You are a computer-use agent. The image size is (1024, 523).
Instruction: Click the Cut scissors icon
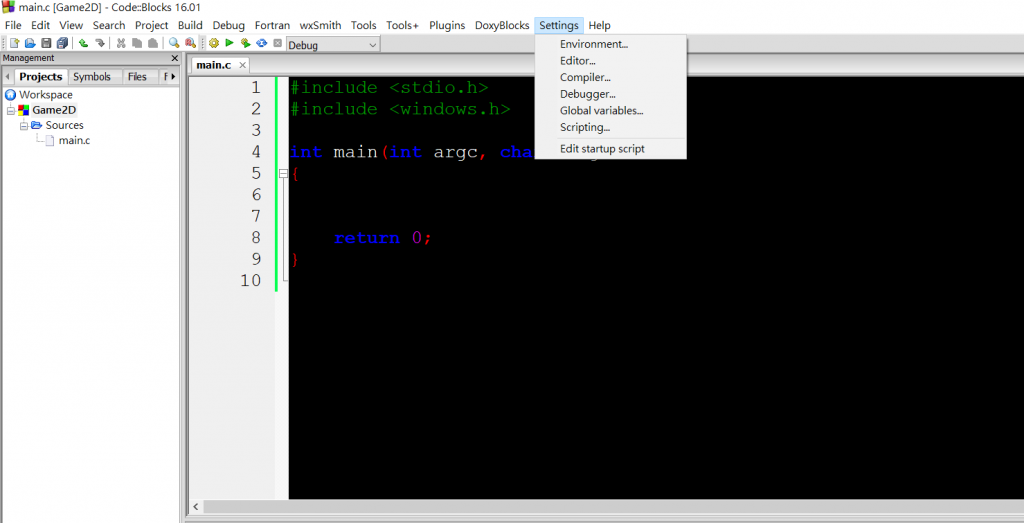click(x=121, y=43)
